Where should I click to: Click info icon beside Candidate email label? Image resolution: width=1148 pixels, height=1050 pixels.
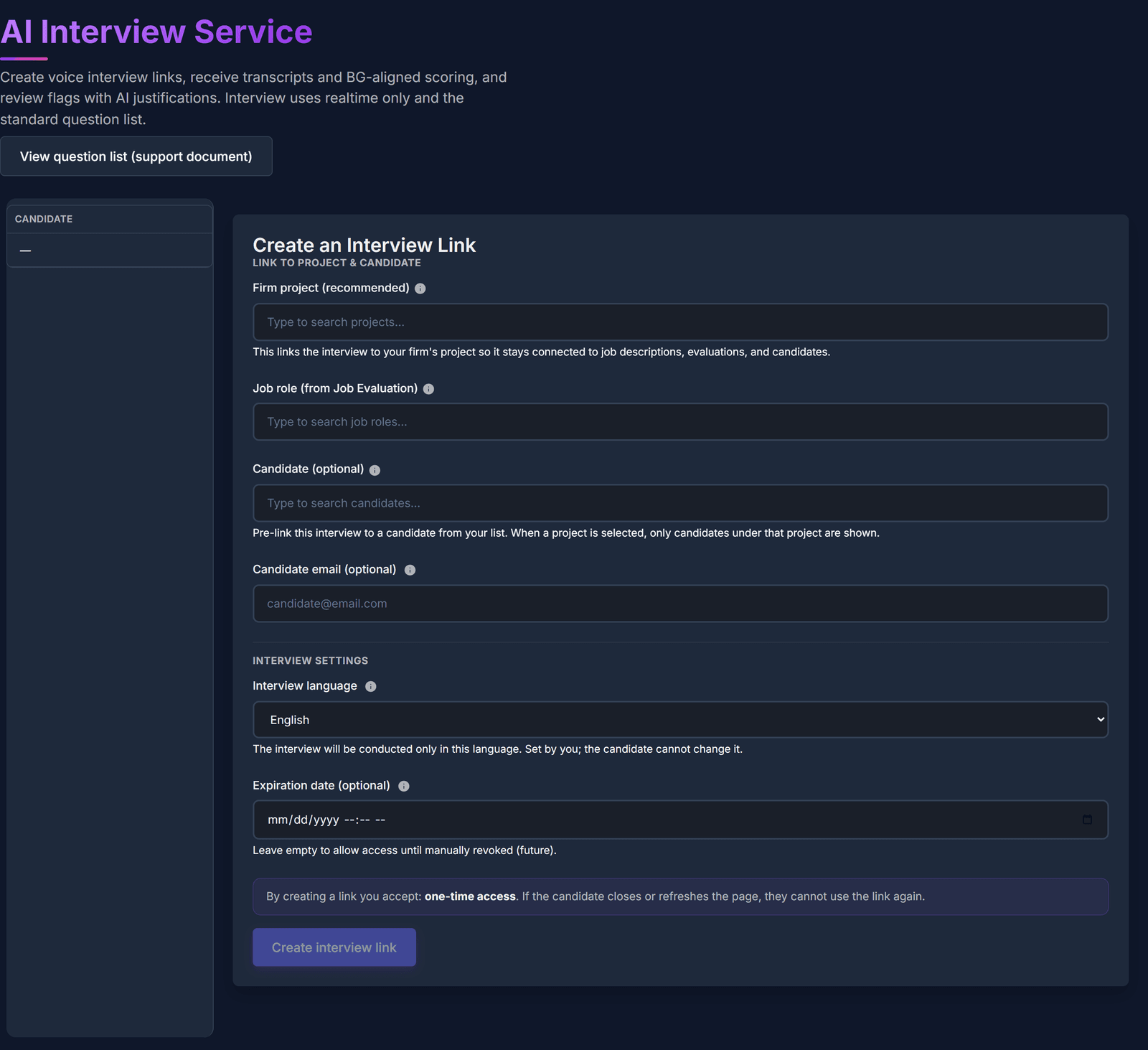tap(410, 570)
